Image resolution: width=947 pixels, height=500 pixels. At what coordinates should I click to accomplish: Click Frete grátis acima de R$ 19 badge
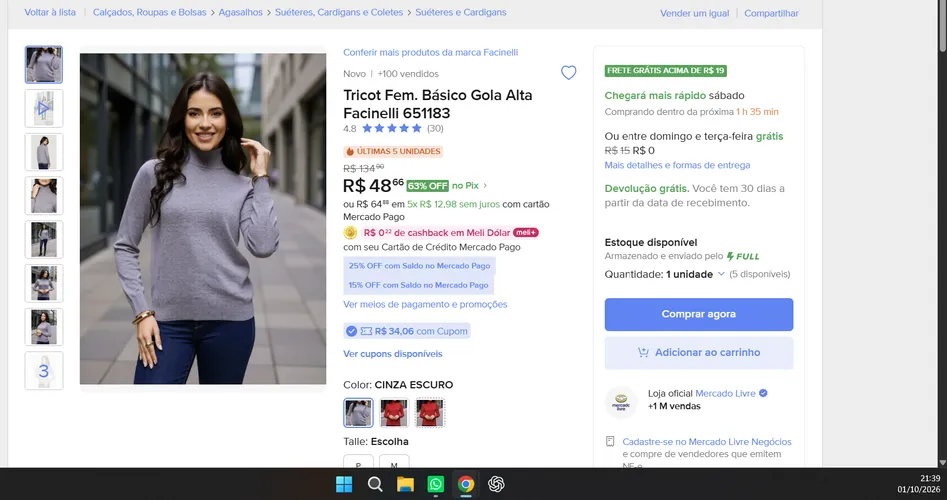666,71
